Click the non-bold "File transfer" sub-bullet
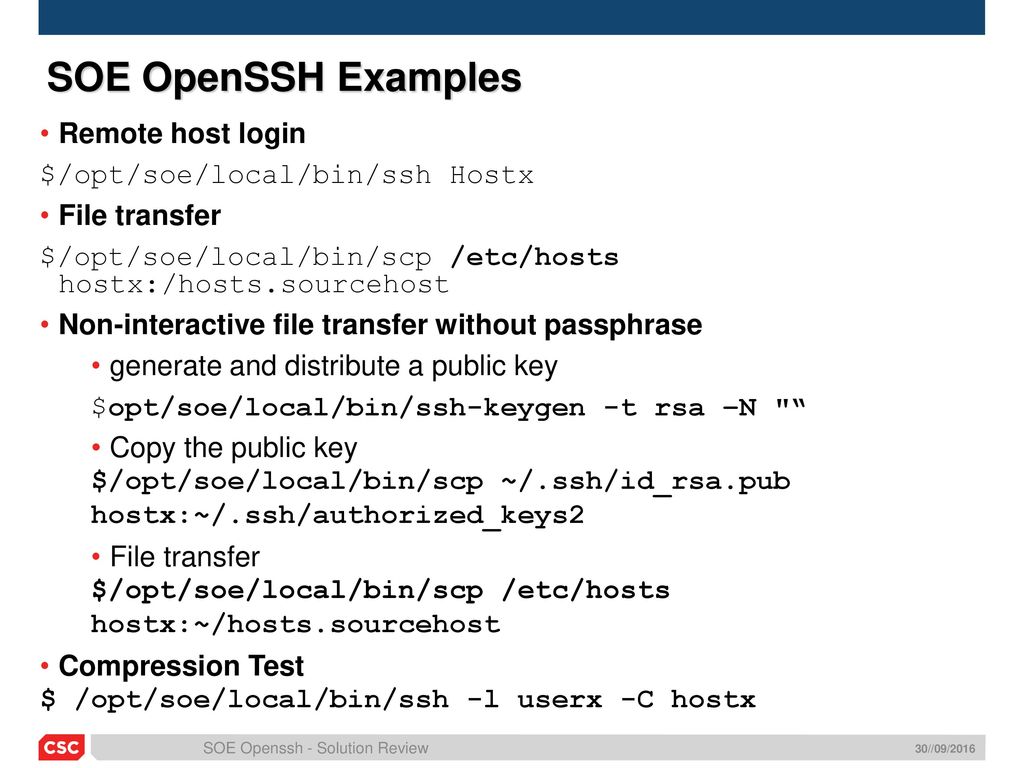Viewport: 1024px width, 768px height. tap(184, 556)
